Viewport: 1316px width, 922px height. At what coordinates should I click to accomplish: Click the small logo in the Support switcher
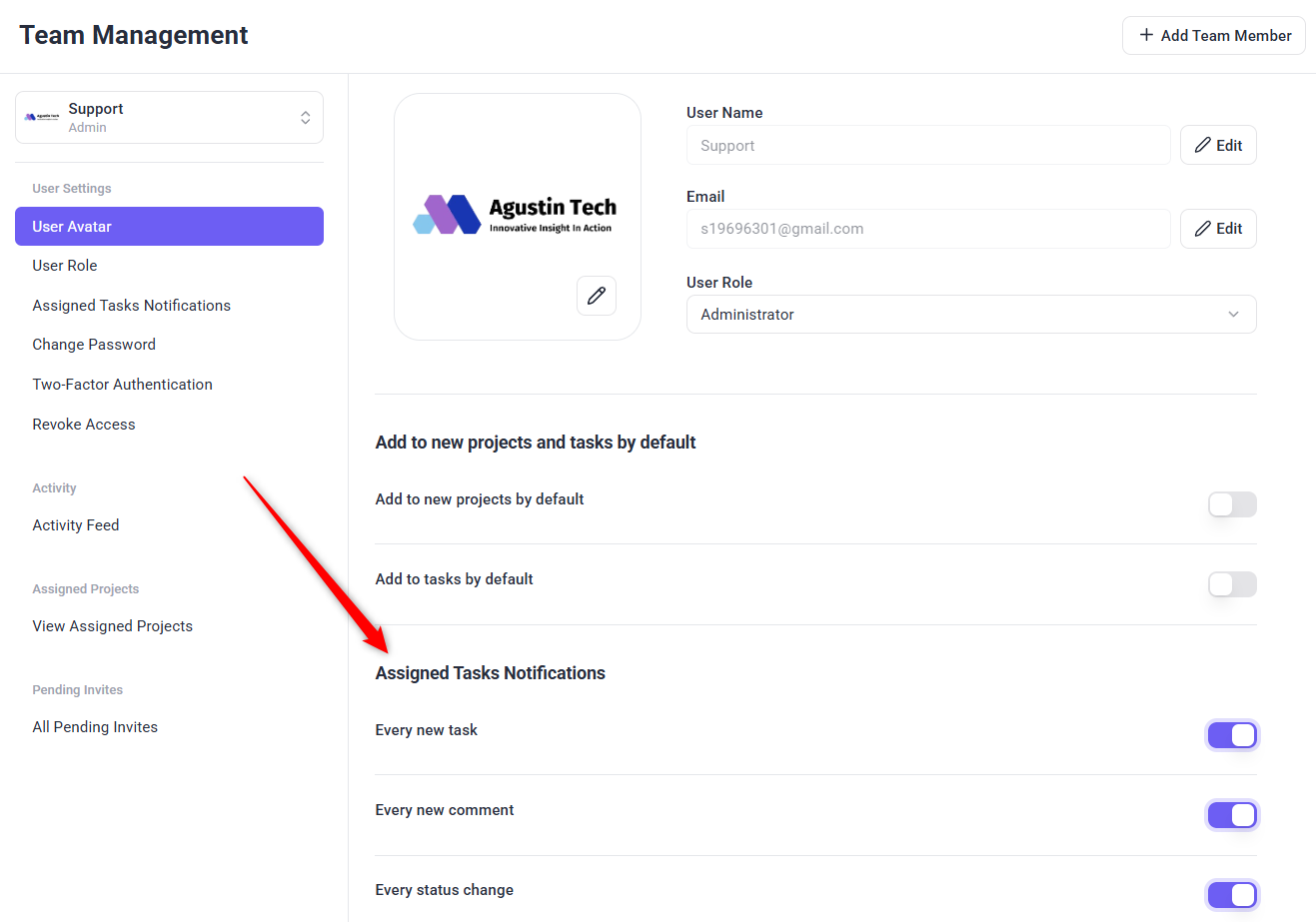(42, 118)
